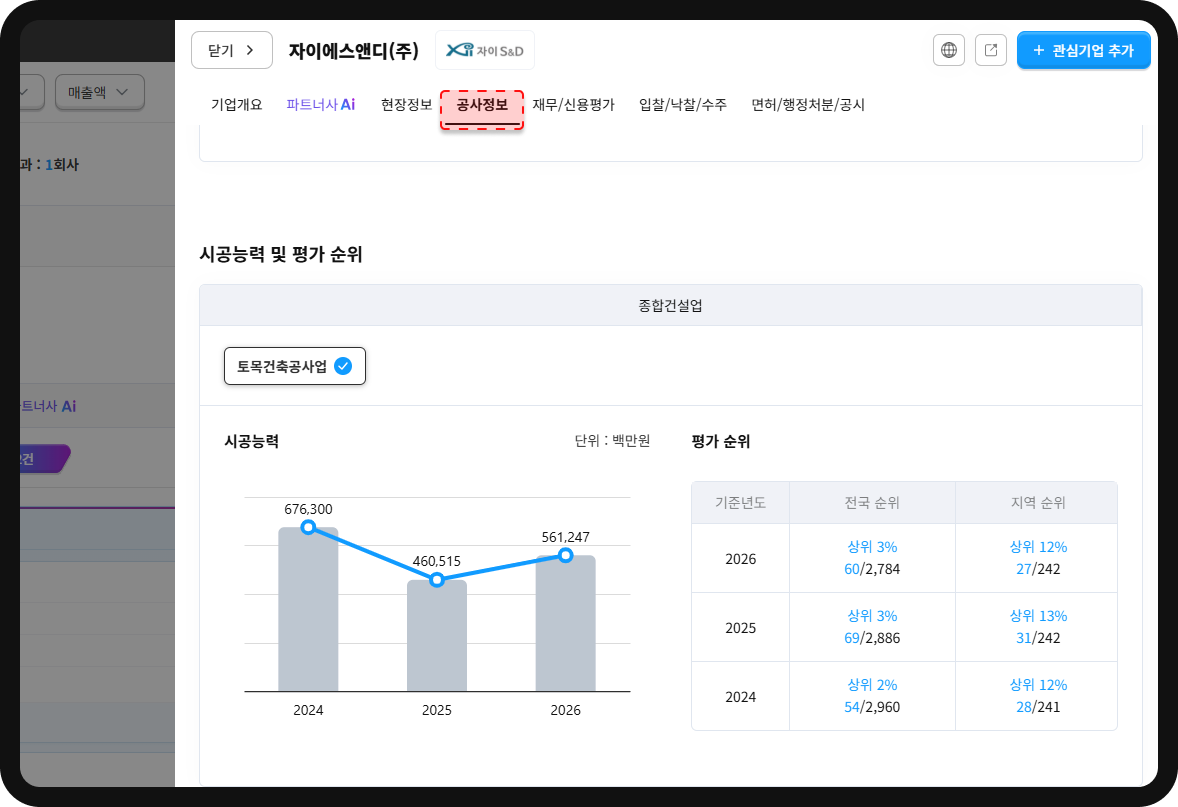Click the 종합건설업 section header
Image resolution: width=1178 pixels, height=807 pixels.
click(670, 305)
